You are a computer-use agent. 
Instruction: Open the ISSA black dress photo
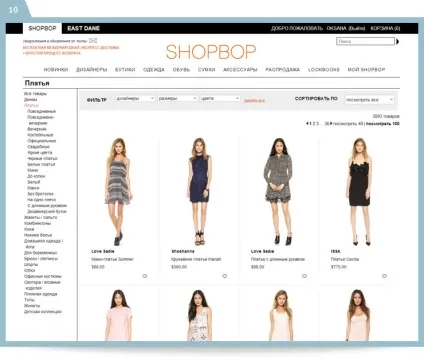coord(359,192)
